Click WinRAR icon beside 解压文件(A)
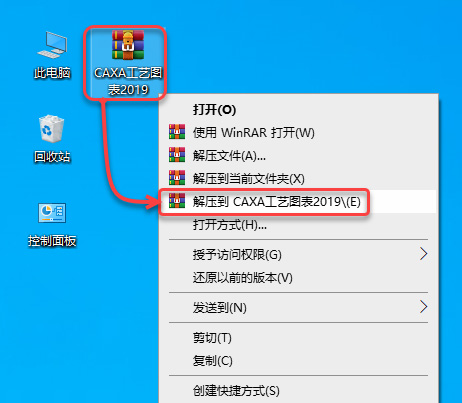Image resolution: width=462 pixels, height=403 pixels. click(x=177, y=155)
